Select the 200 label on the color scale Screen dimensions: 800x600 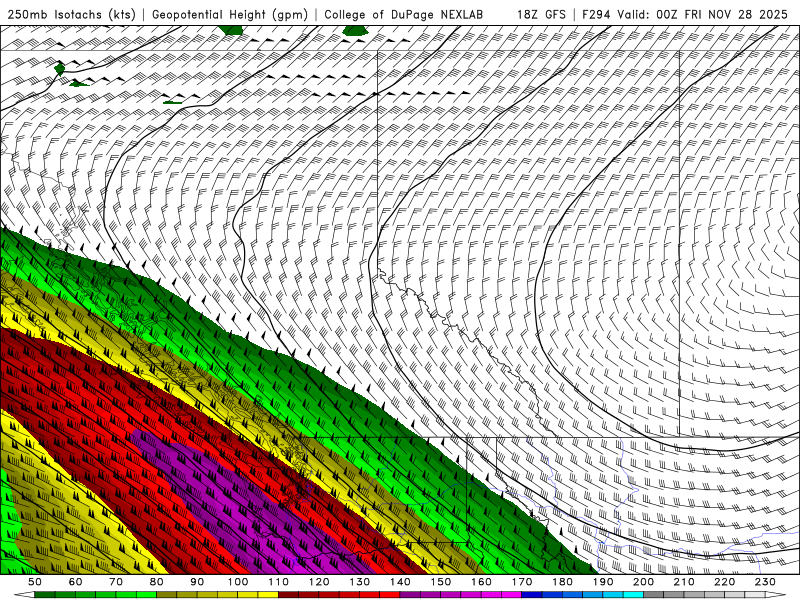[x=644, y=582]
